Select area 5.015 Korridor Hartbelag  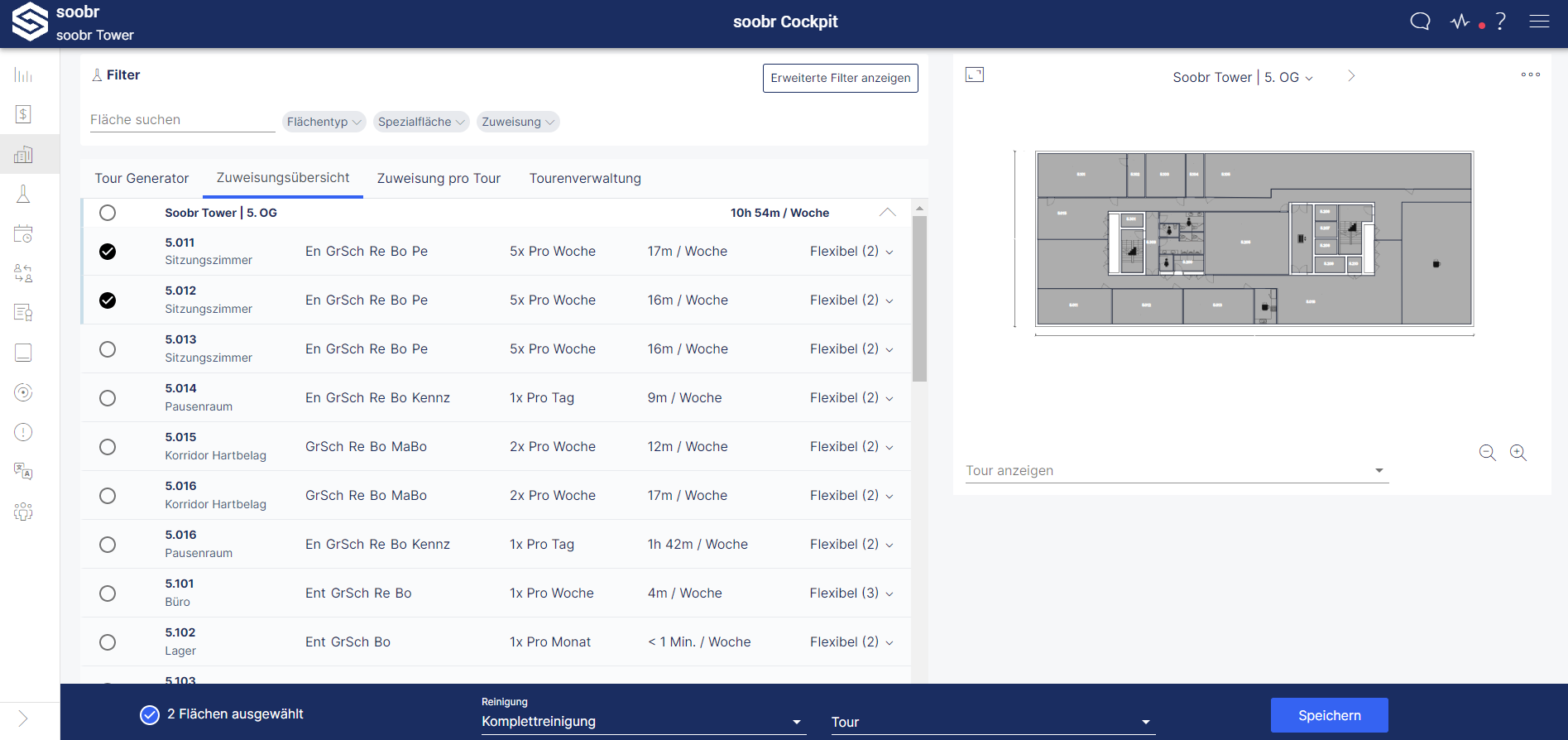tap(108, 447)
